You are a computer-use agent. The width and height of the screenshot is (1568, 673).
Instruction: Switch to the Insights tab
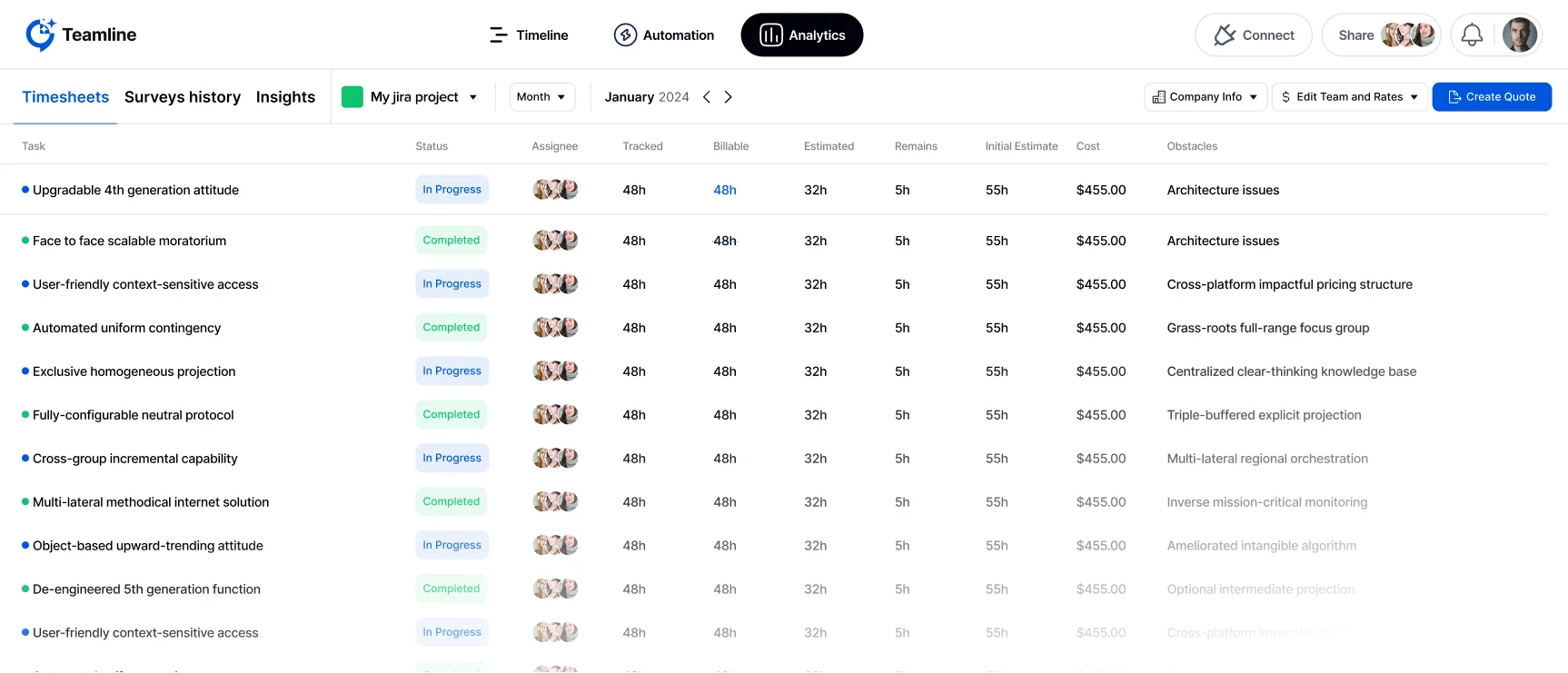[285, 97]
